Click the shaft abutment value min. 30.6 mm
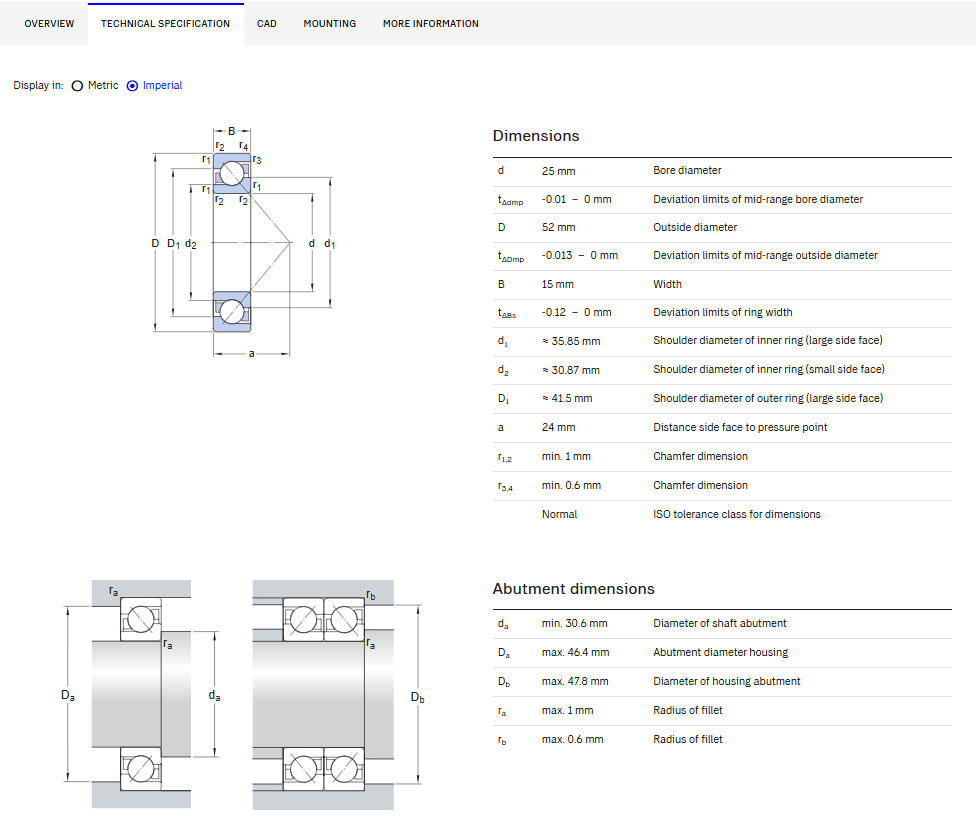Image resolution: width=976 pixels, height=816 pixels. point(575,624)
